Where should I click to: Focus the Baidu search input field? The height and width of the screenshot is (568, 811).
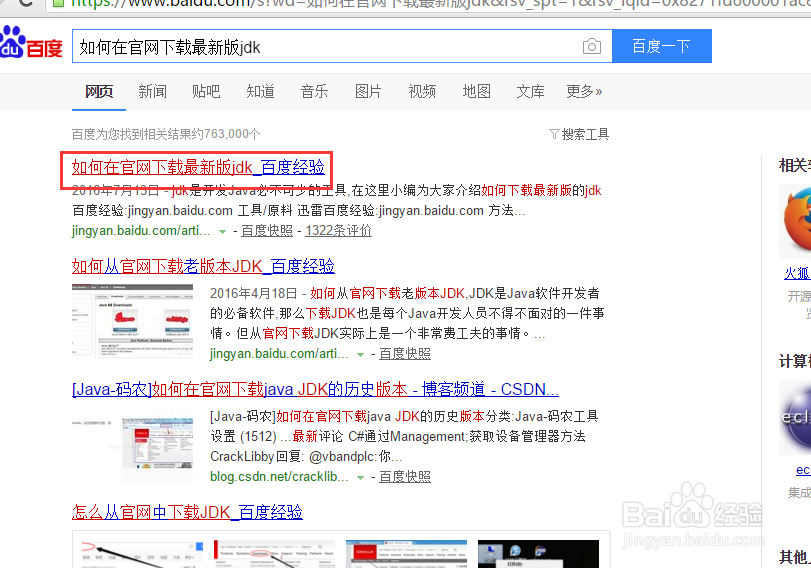pyautogui.click(x=342, y=47)
